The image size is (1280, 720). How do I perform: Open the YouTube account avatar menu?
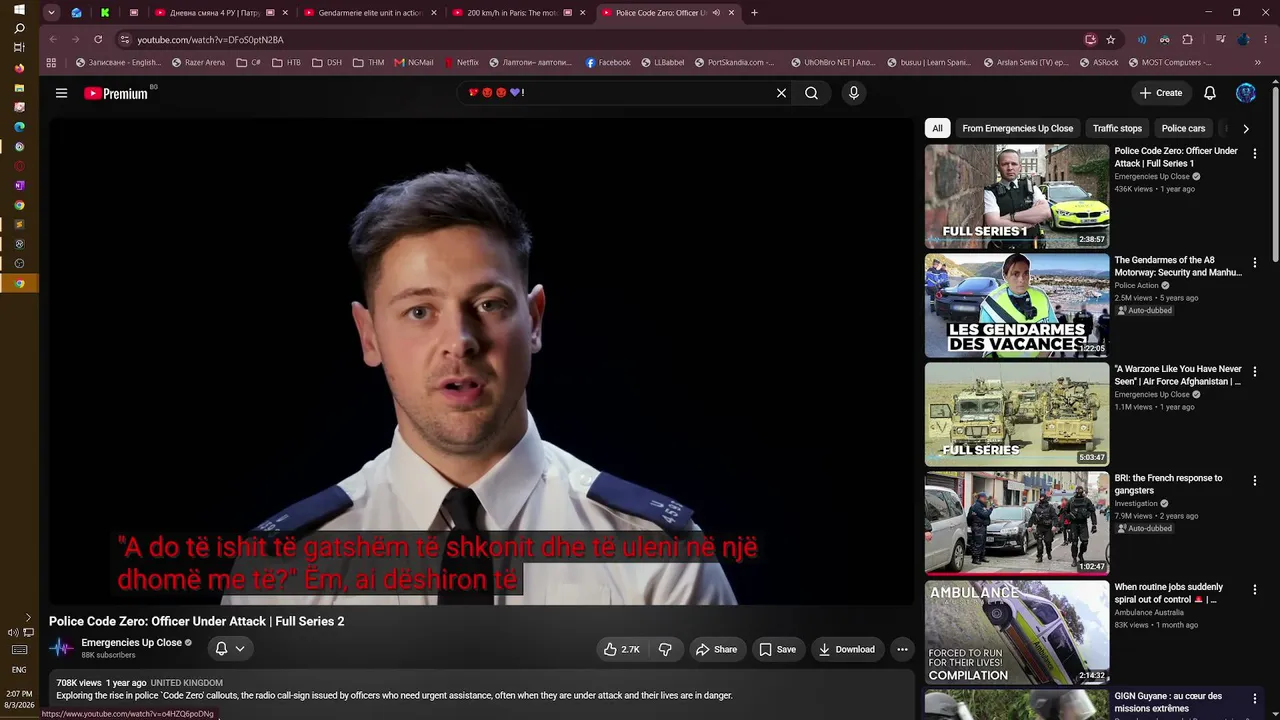coord(1245,93)
